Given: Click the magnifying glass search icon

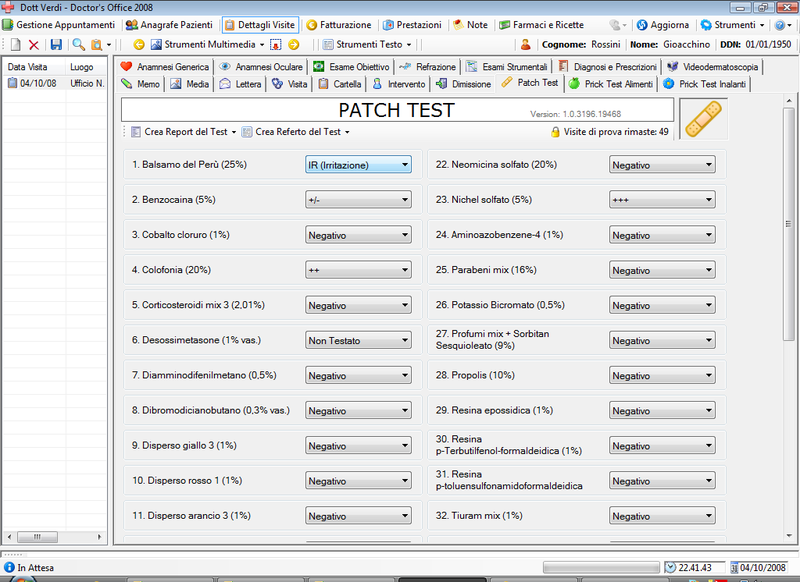Looking at the screenshot, I should point(78,45).
